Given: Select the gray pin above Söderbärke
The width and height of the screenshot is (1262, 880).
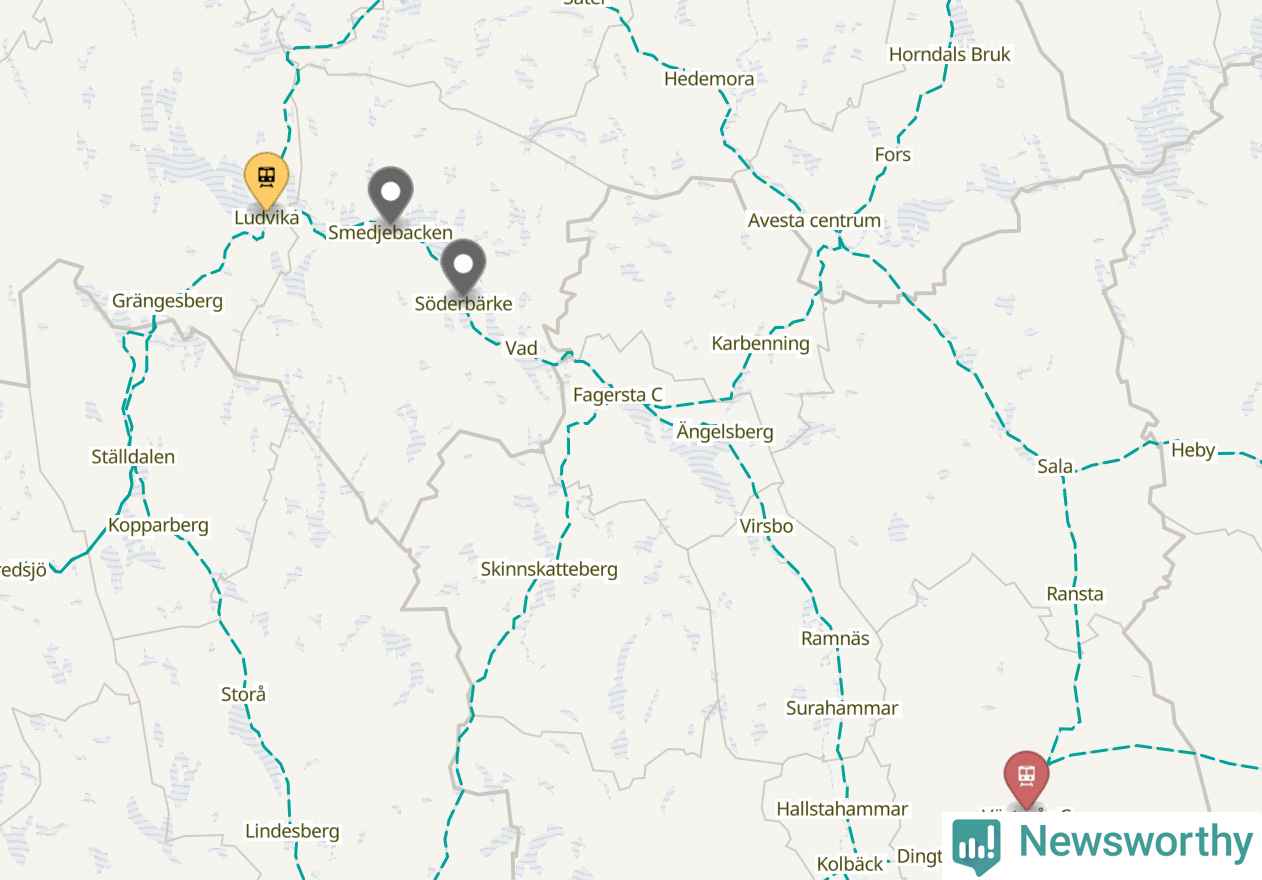Looking at the screenshot, I should point(463,266).
